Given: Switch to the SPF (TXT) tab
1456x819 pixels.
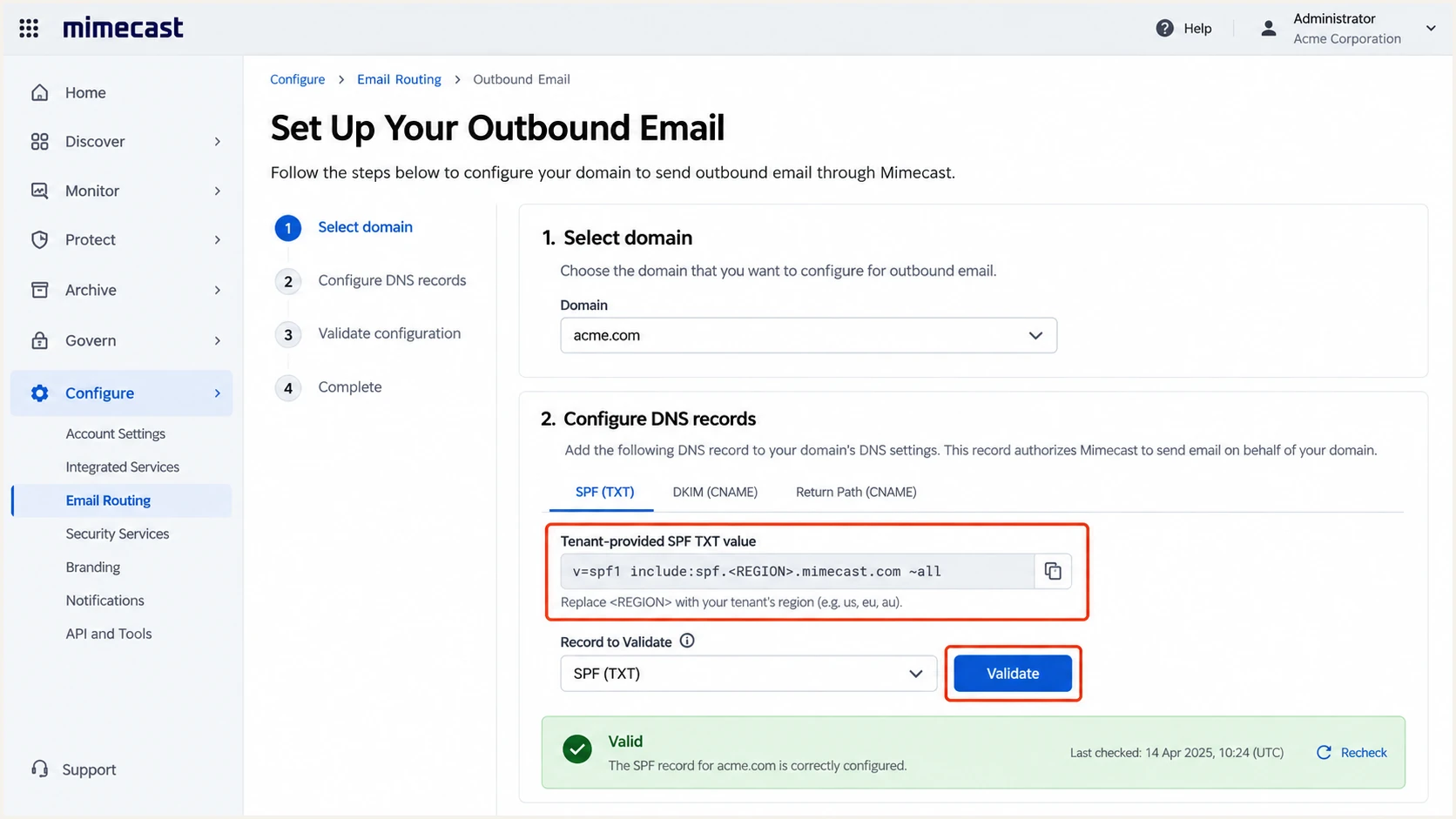Looking at the screenshot, I should (x=604, y=492).
